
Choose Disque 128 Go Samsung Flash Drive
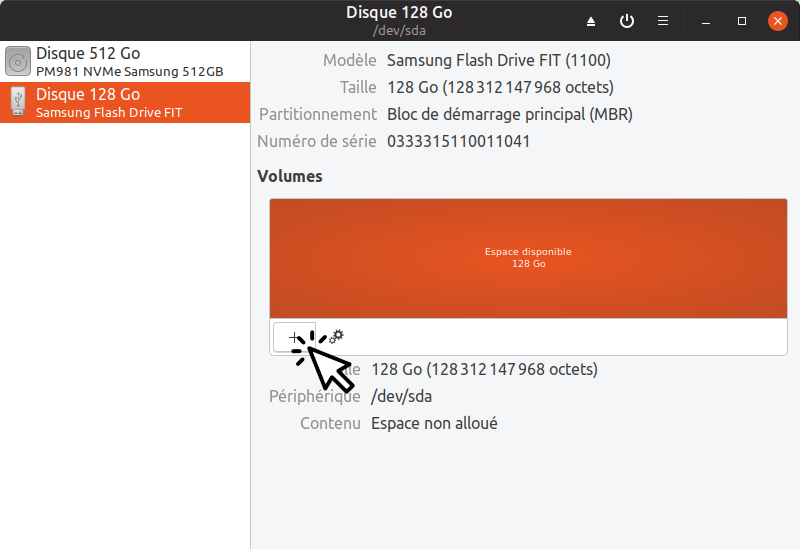(125, 102)
